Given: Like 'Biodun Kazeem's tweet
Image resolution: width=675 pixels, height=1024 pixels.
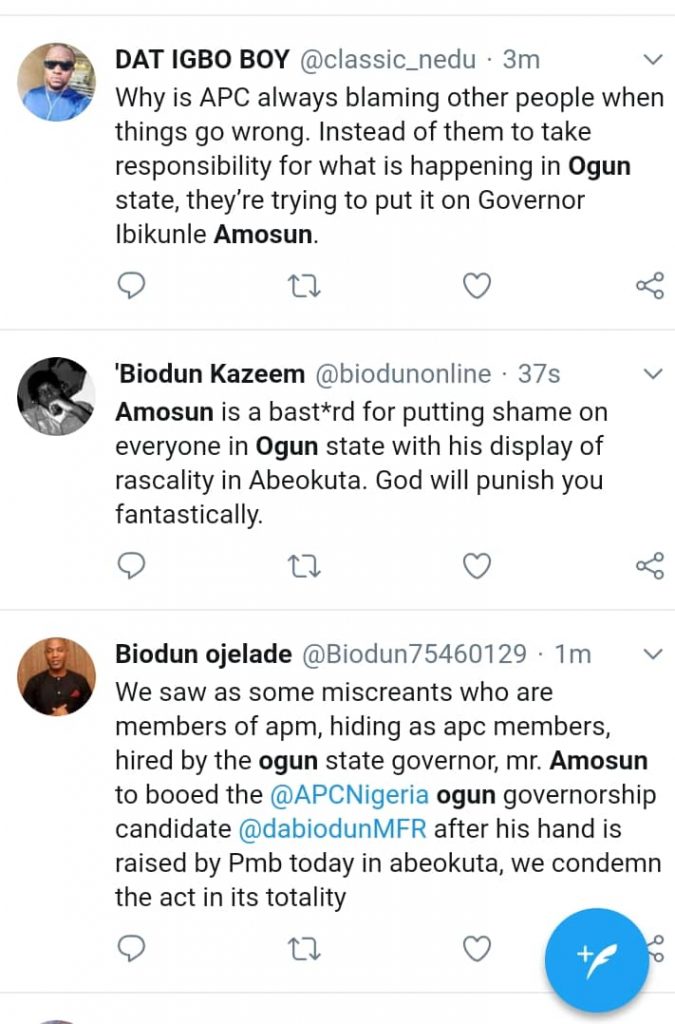Looking at the screenshot, I should click(477, 566).
